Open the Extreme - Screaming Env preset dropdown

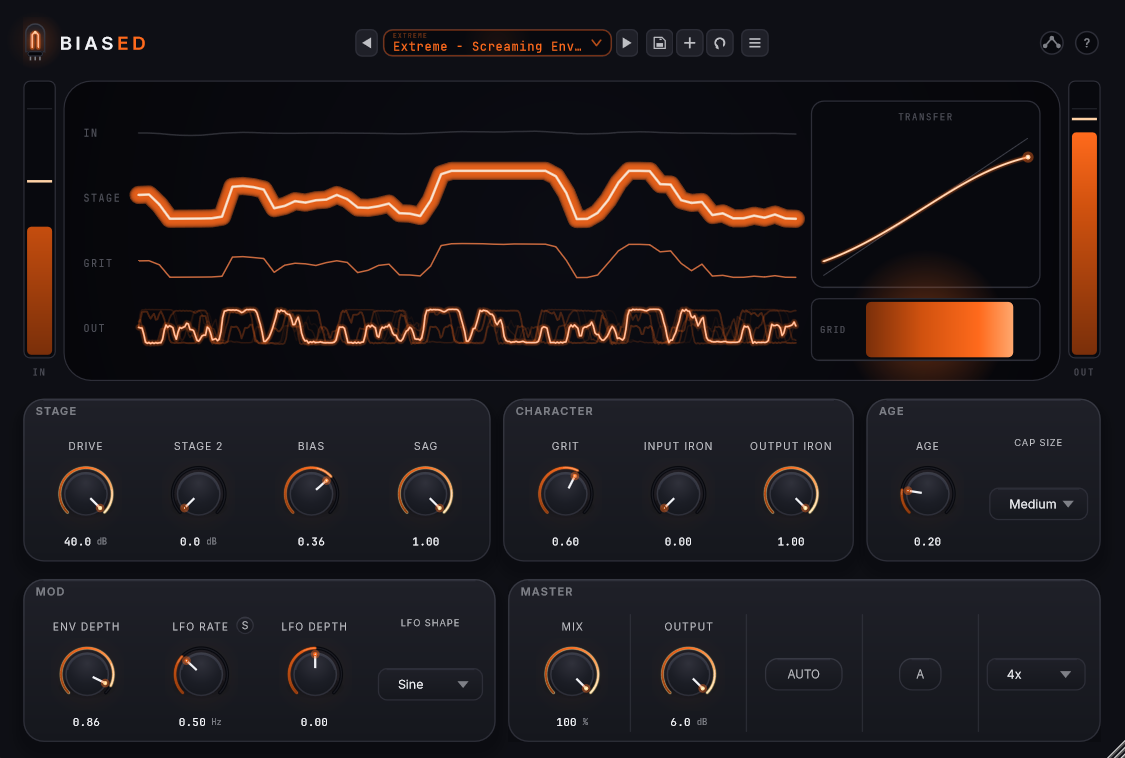[497, 43]
